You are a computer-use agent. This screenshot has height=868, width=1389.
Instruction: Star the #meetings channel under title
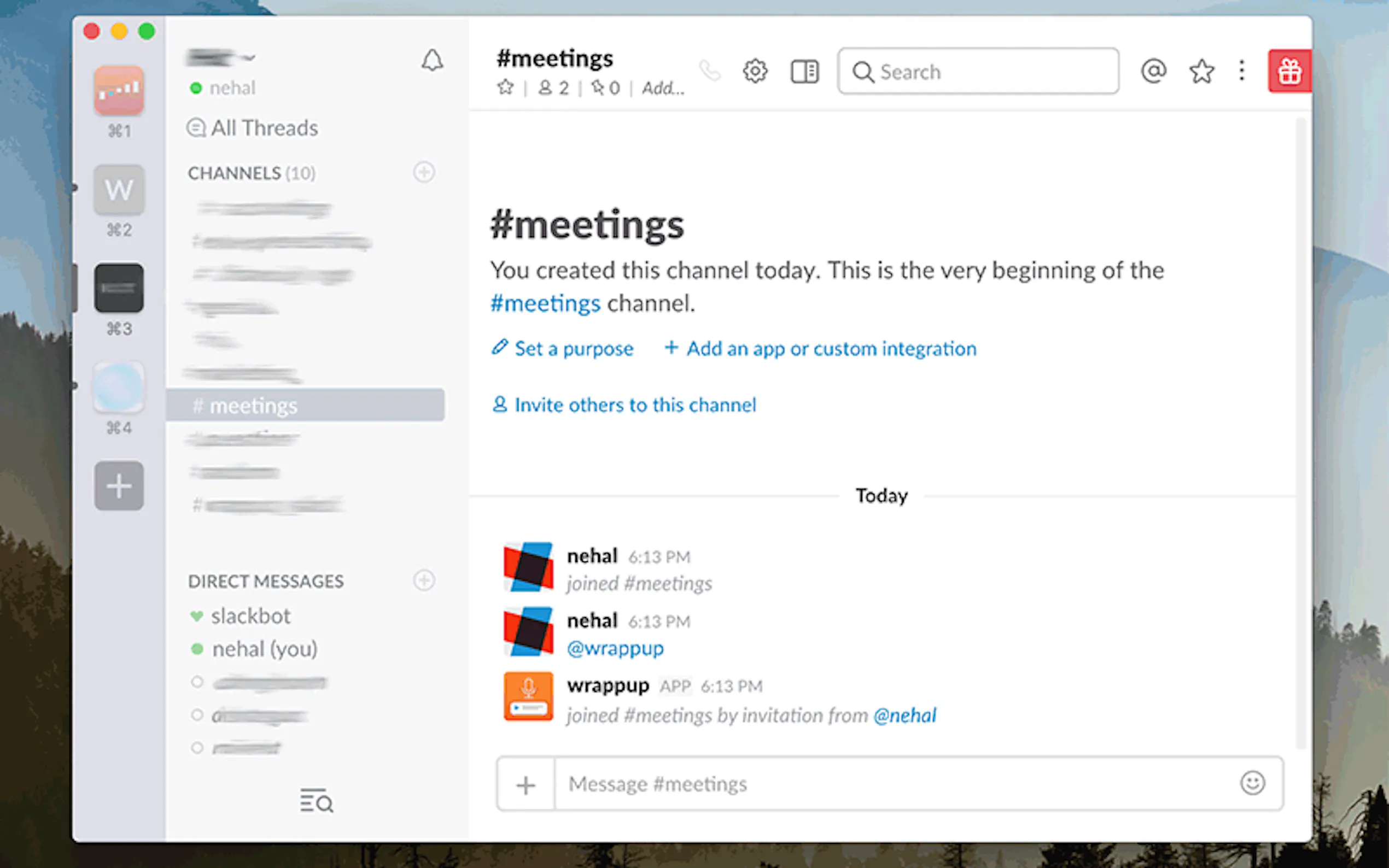[505, 88]
